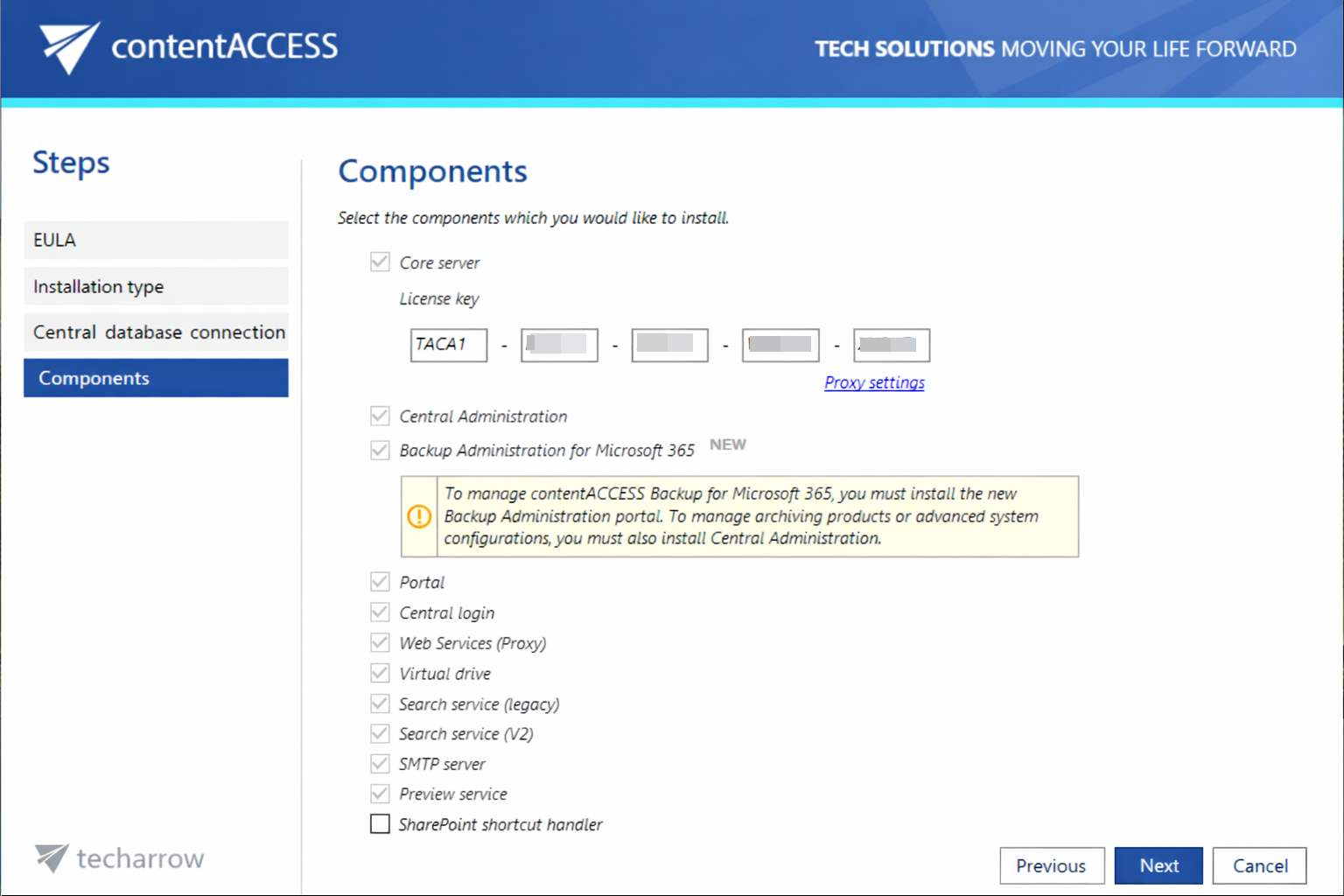
Task: Toggle the Portal component checkbox
Action: pos(380,582)
